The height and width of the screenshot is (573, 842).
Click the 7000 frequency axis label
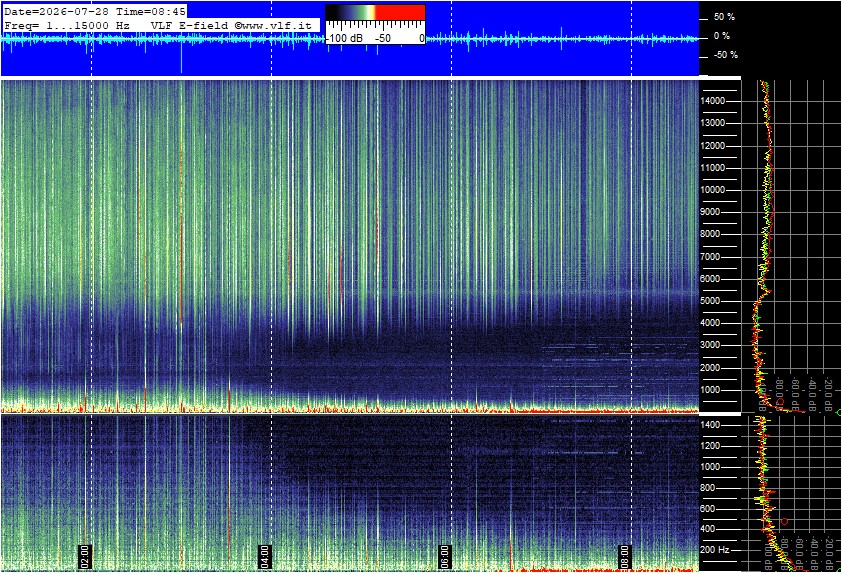[710, 257]
